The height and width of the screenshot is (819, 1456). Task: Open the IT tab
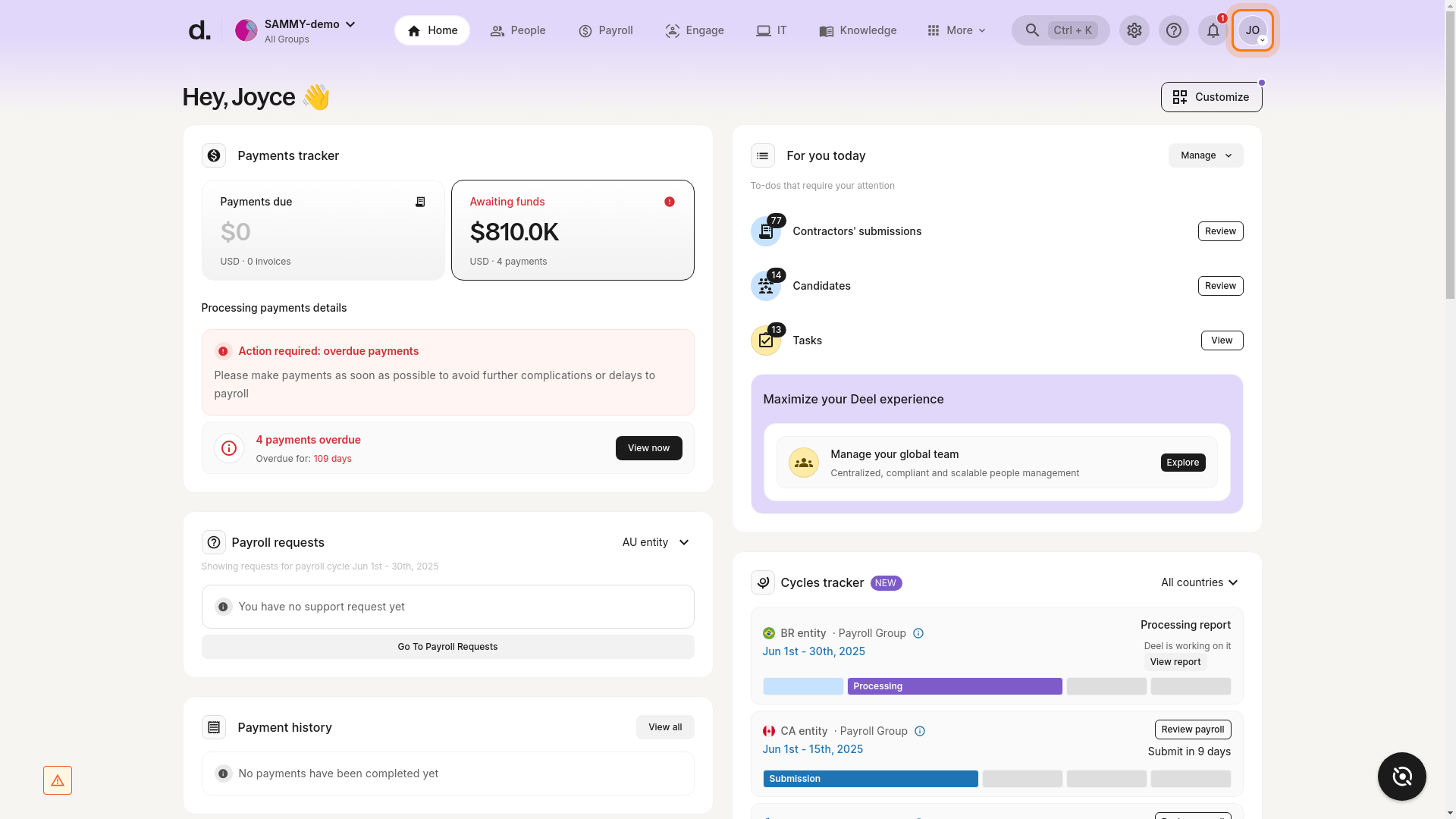(771, 30)
